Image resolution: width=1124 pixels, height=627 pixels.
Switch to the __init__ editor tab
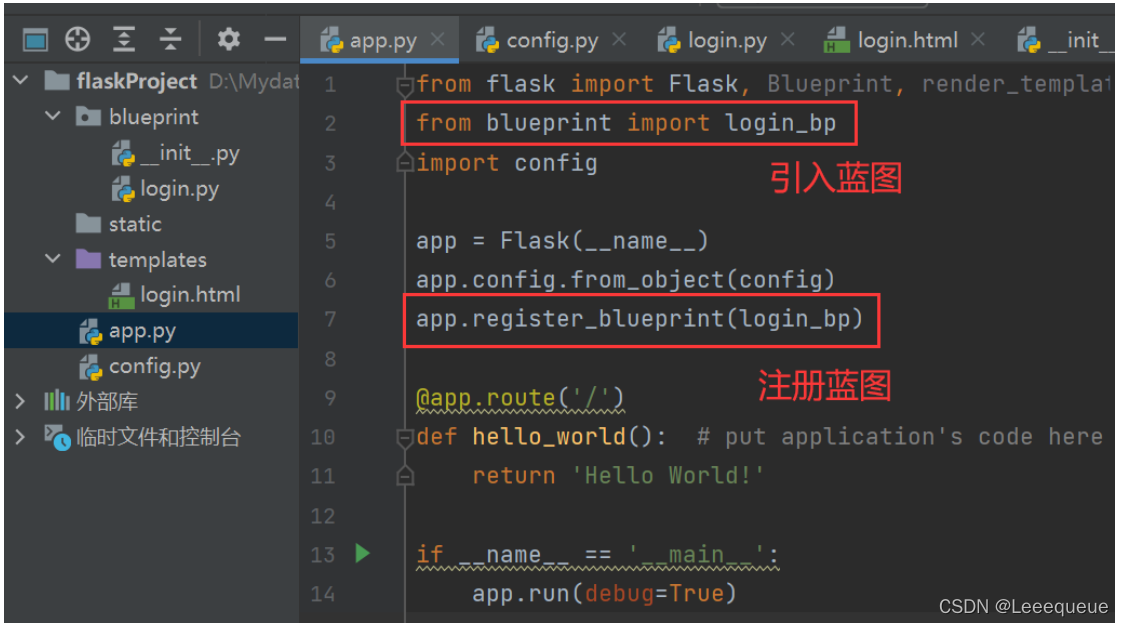(1065, 41)
